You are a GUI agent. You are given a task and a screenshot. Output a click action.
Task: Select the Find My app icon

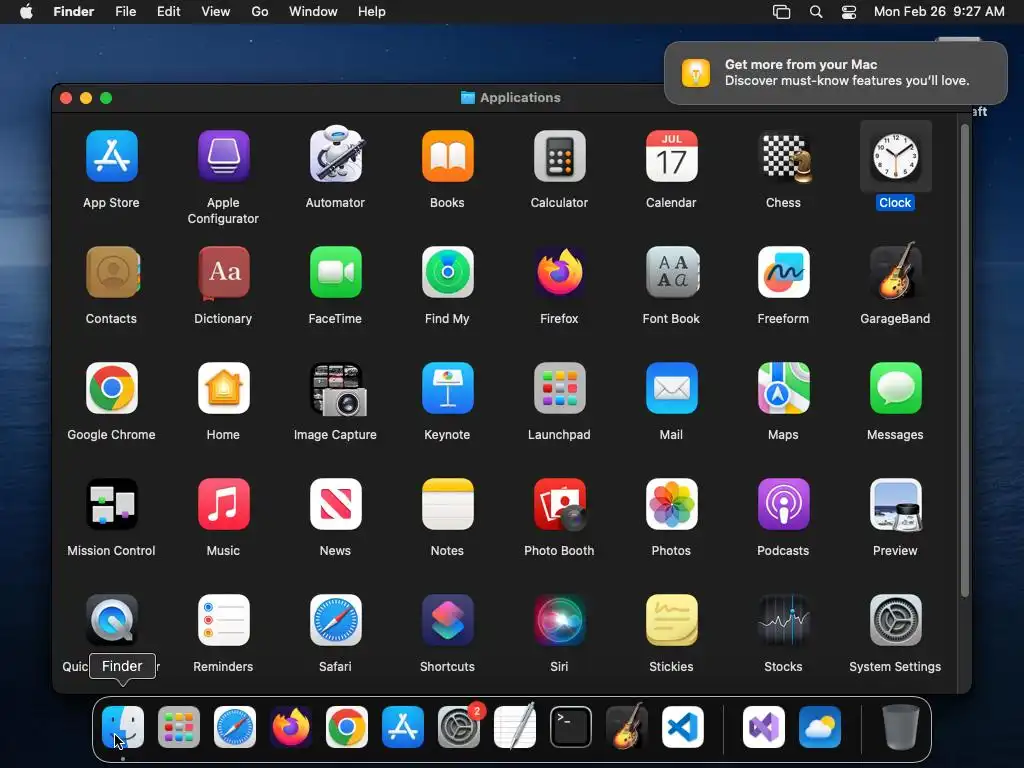[x=447, y=272]
